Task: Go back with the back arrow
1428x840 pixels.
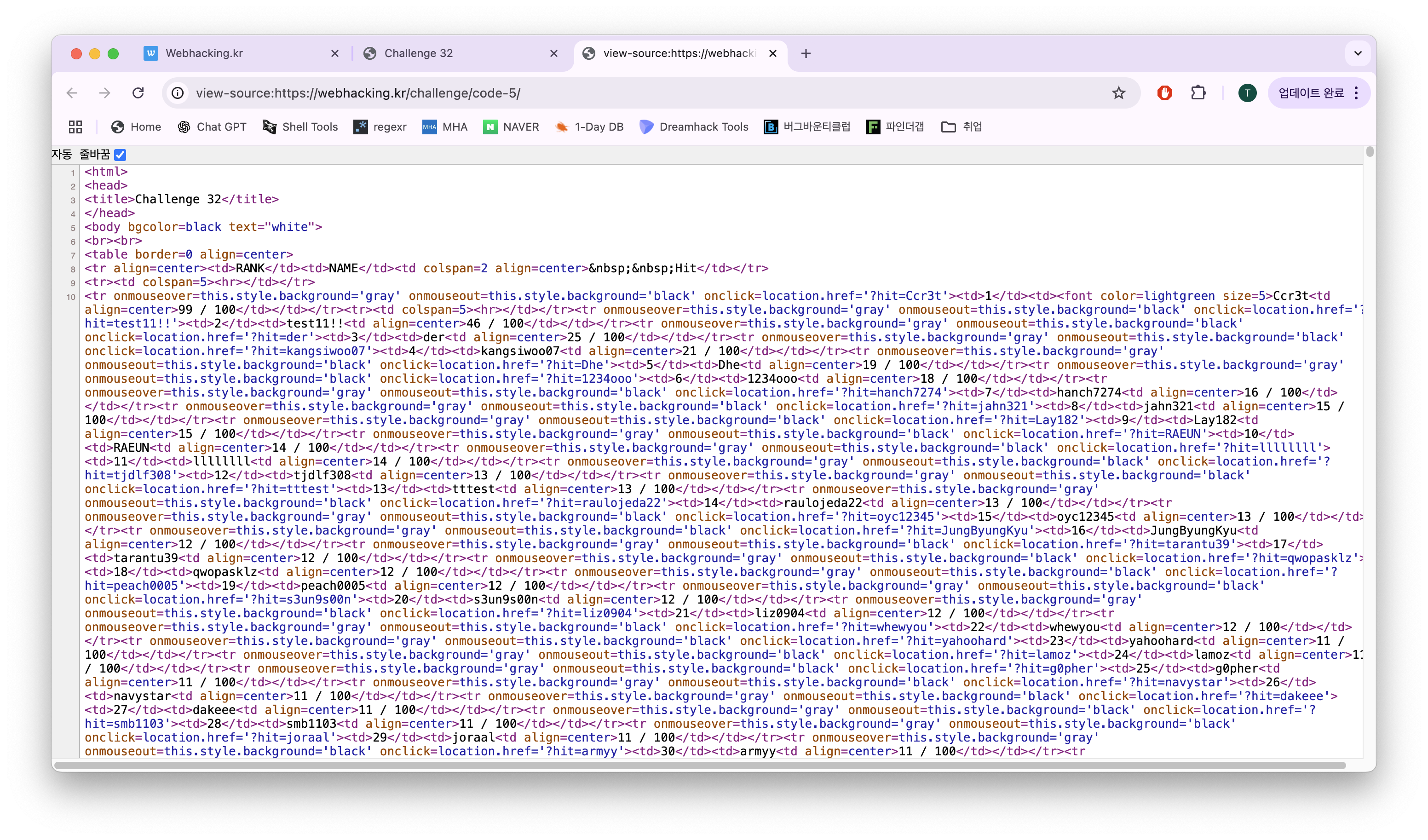Action: click(x=72, y=93)
